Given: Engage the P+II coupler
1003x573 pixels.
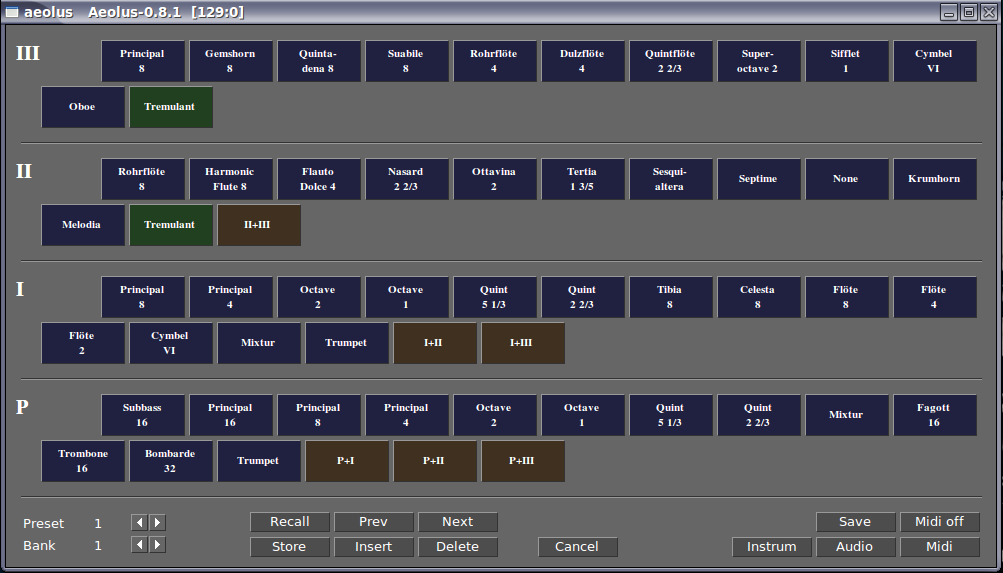Looking at the screenshot, I should [435, 461].
